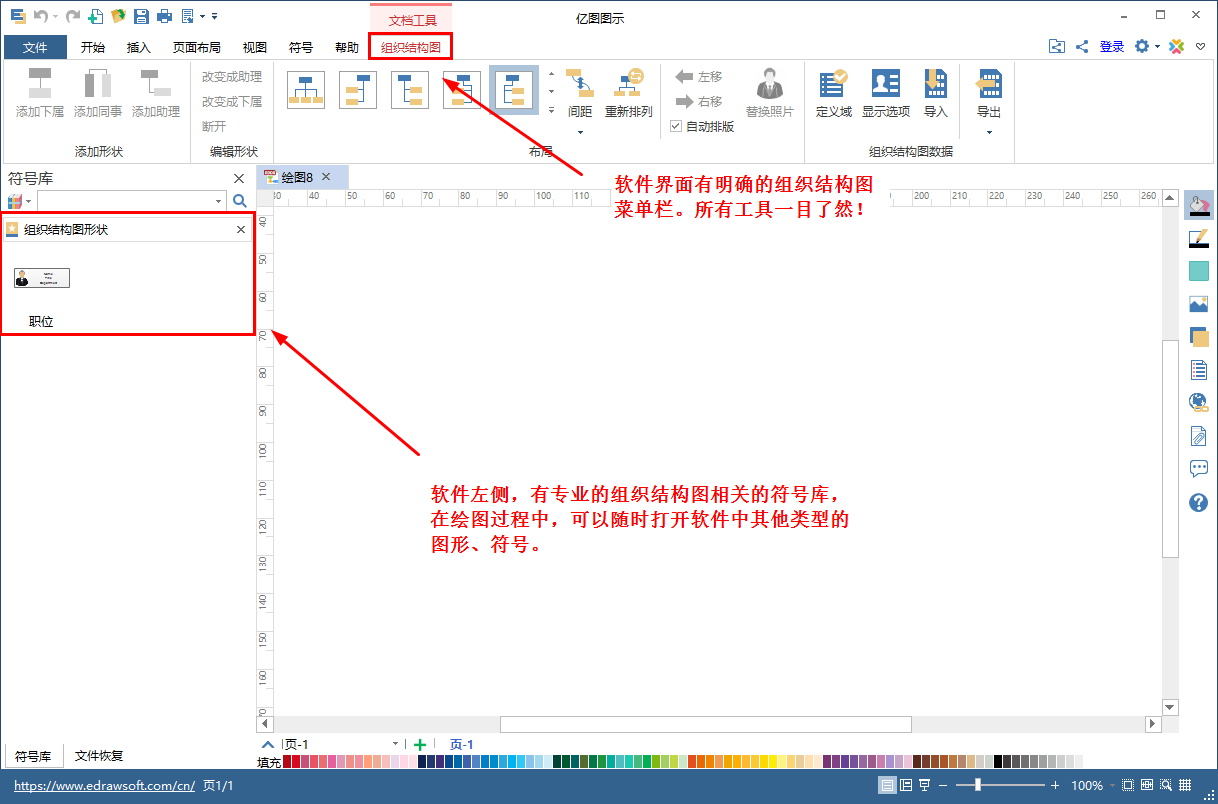Open the comments speech bubble icon in sidebar
1218x804 pixels.
(x=1199, y=469)
